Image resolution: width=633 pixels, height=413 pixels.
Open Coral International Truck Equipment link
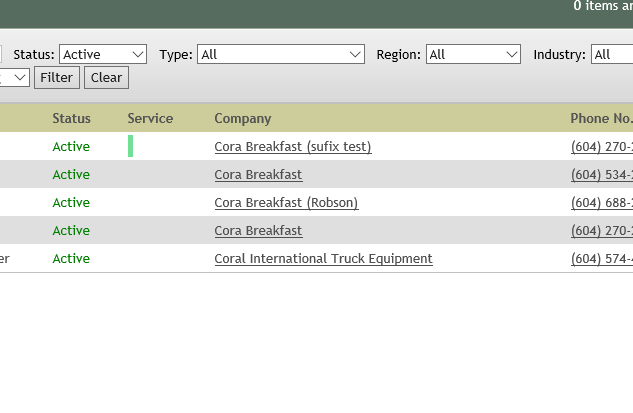click(323, 258)
